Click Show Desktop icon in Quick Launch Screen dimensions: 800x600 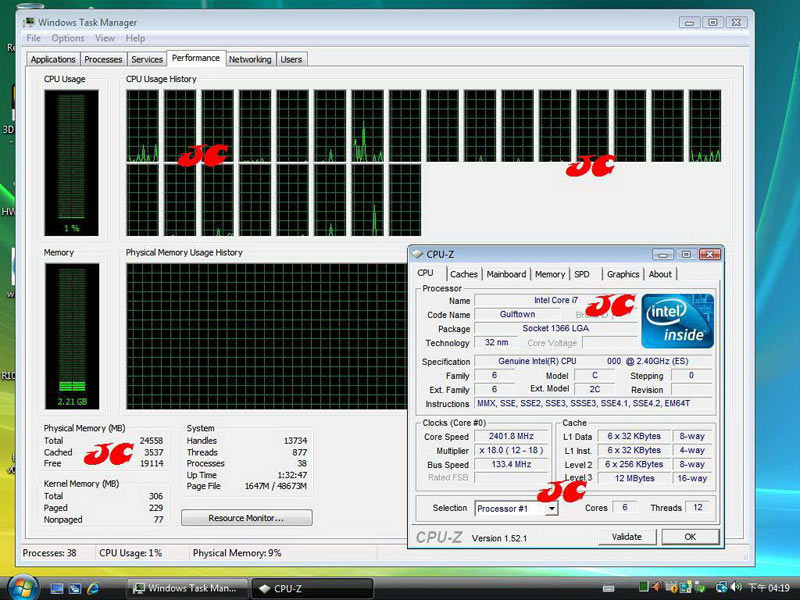click(x=57, y=588)
